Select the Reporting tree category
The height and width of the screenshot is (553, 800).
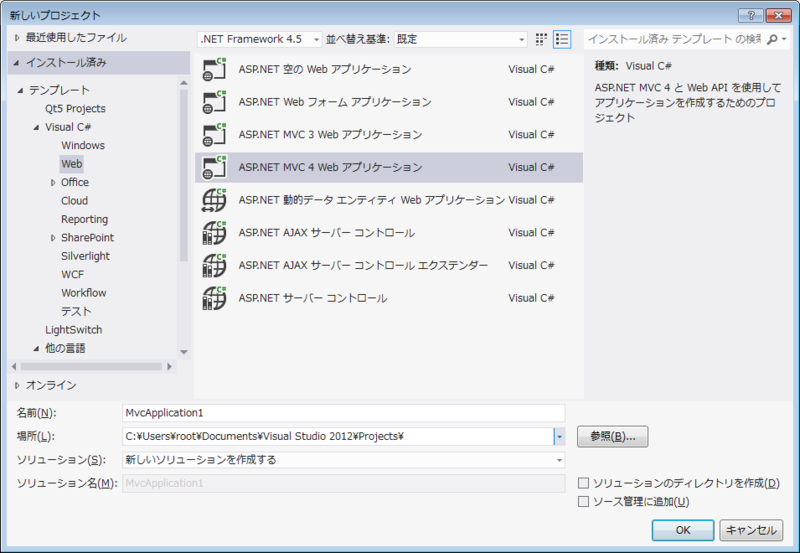[x=84, y=219]
